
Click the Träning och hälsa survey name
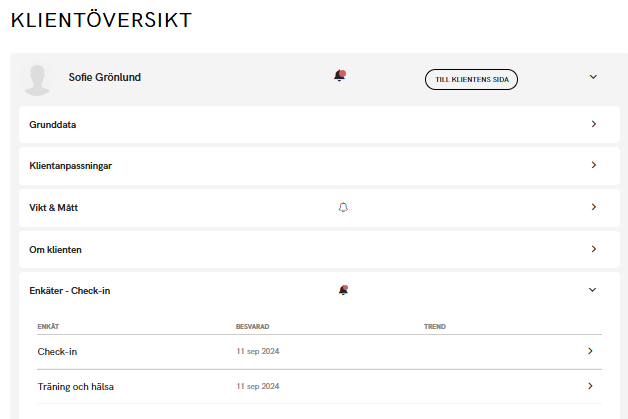[75, 386]
